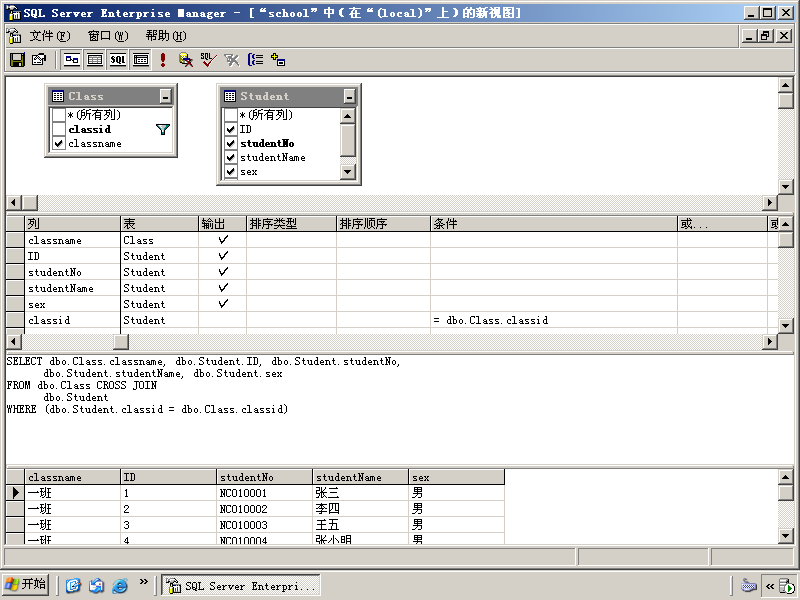Launch Internet Explorer from quick launch
800x600 pixels.
pyautogui.click(x=120, y=585)
